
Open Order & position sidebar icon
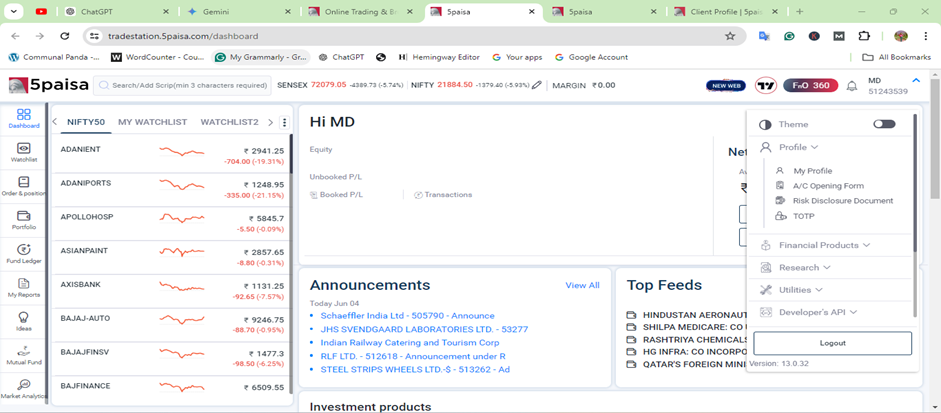click(23, 186)
